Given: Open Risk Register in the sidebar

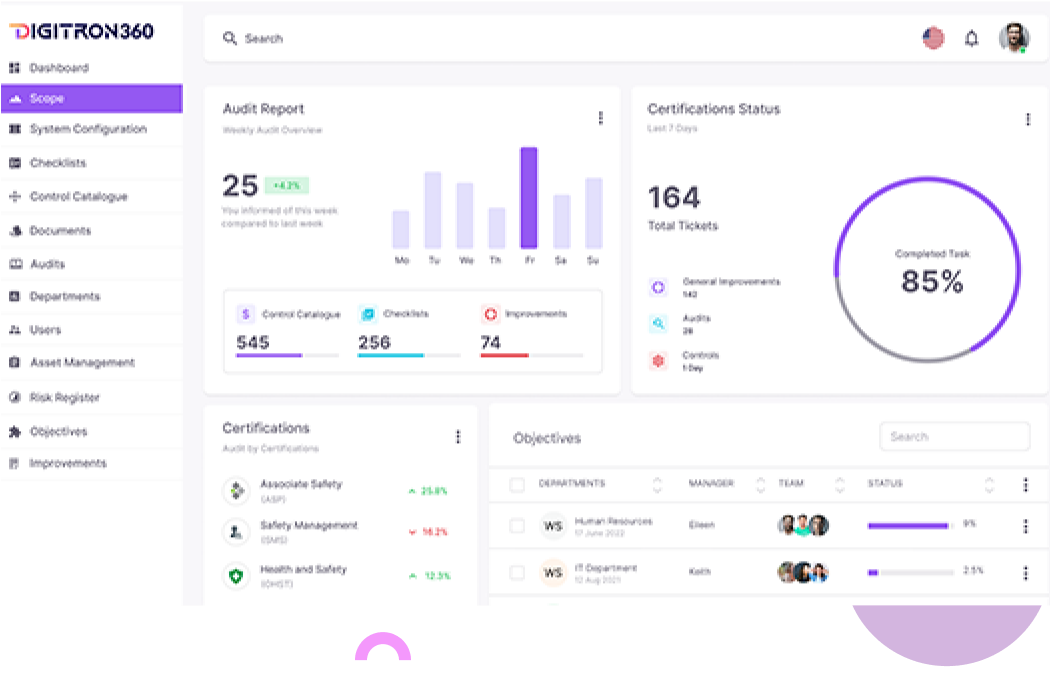Looking at the screenshot, I should 64,397.
